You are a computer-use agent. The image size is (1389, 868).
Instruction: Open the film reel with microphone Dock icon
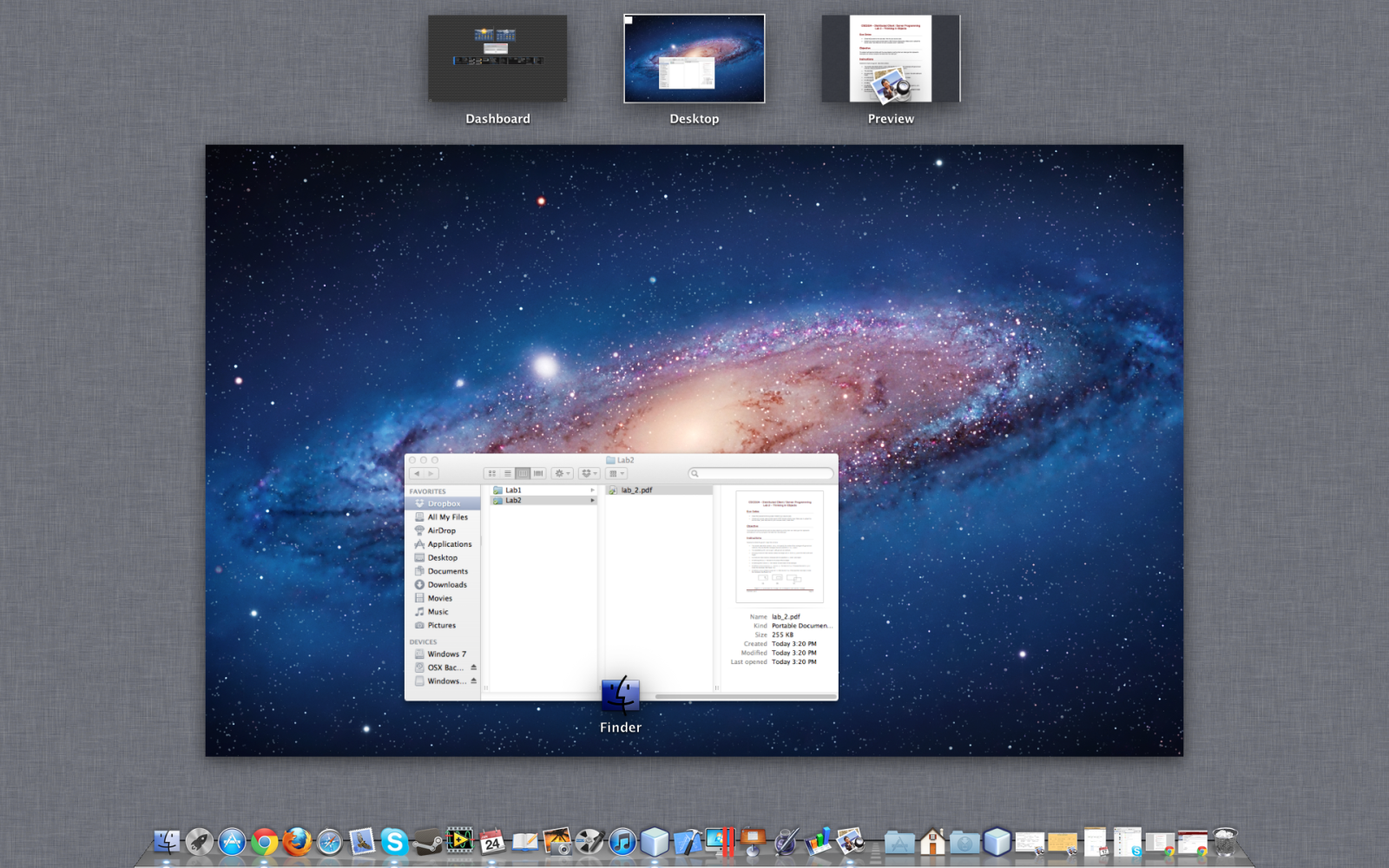pos(590,841)
